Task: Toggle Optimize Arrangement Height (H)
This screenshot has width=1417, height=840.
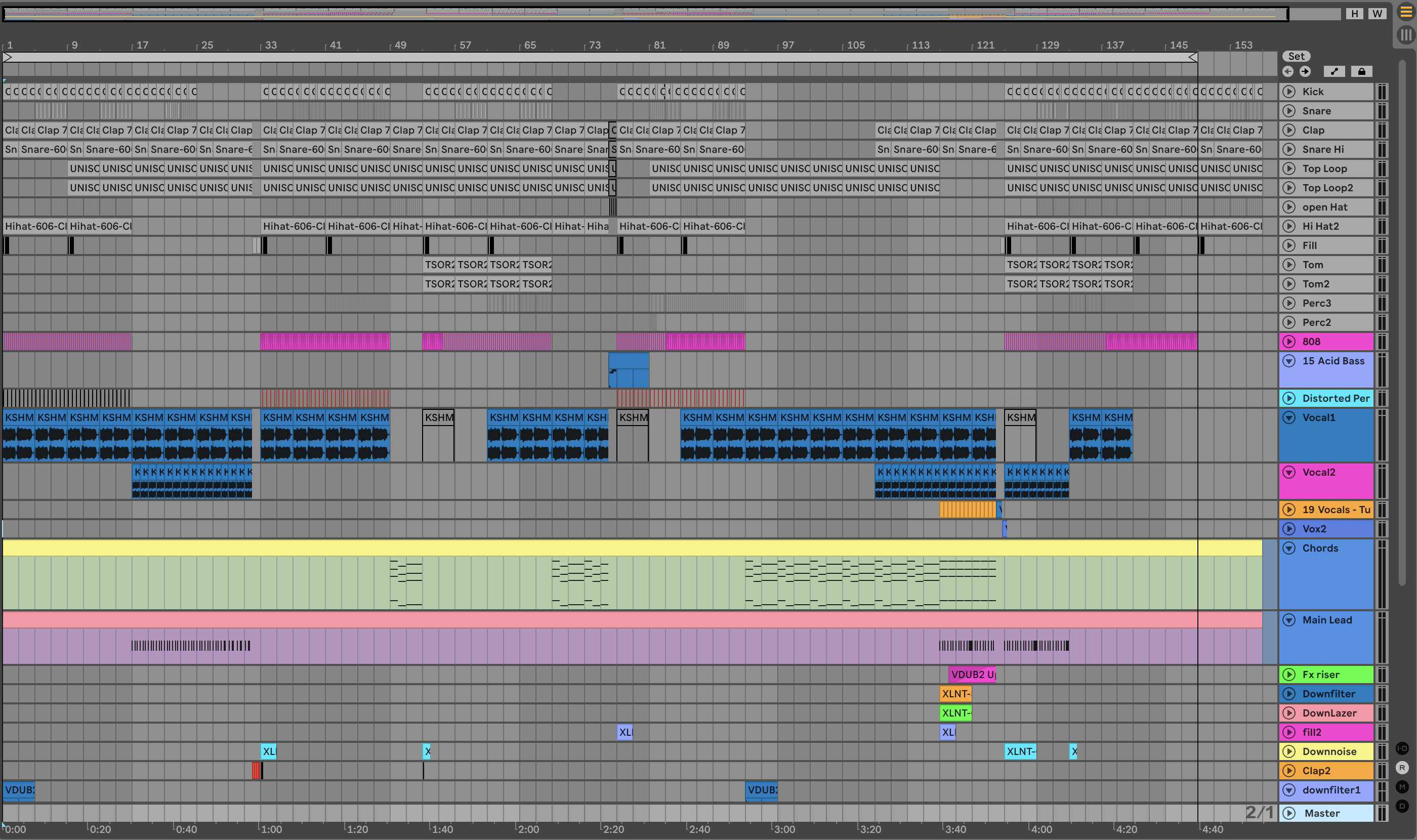Action: pos(1354,14)
